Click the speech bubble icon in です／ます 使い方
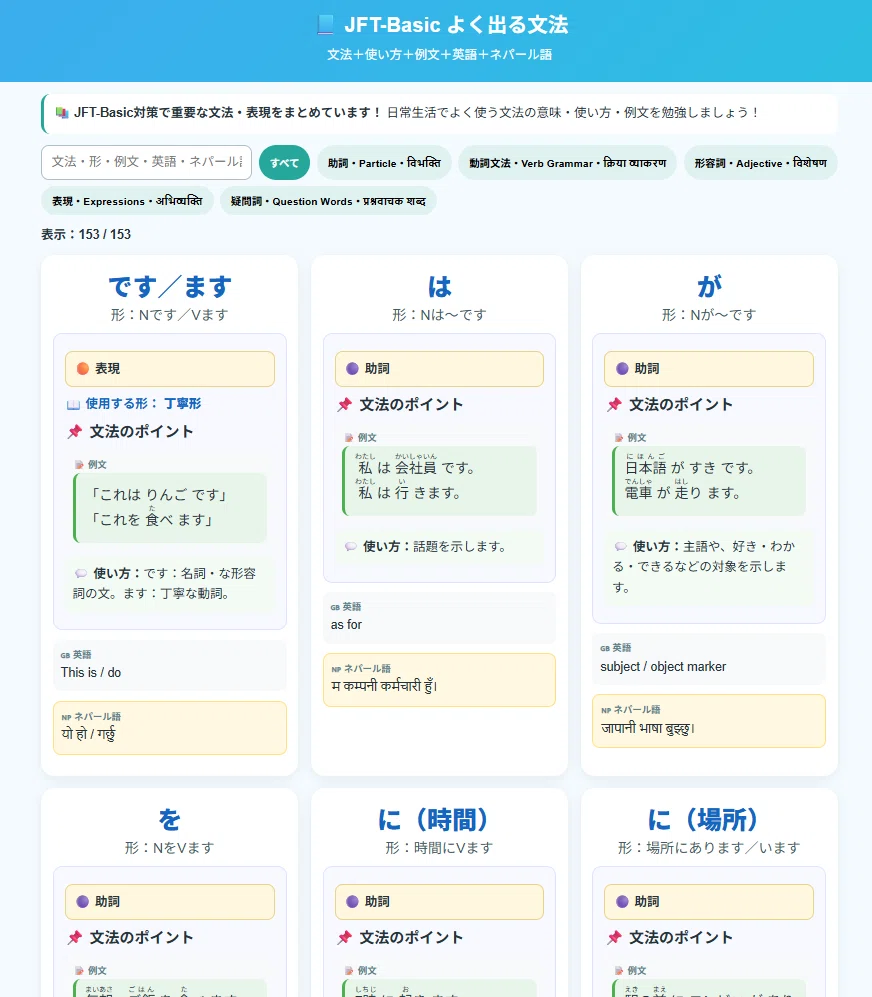Screen dimensions: 872x997 tap(81, 574)
